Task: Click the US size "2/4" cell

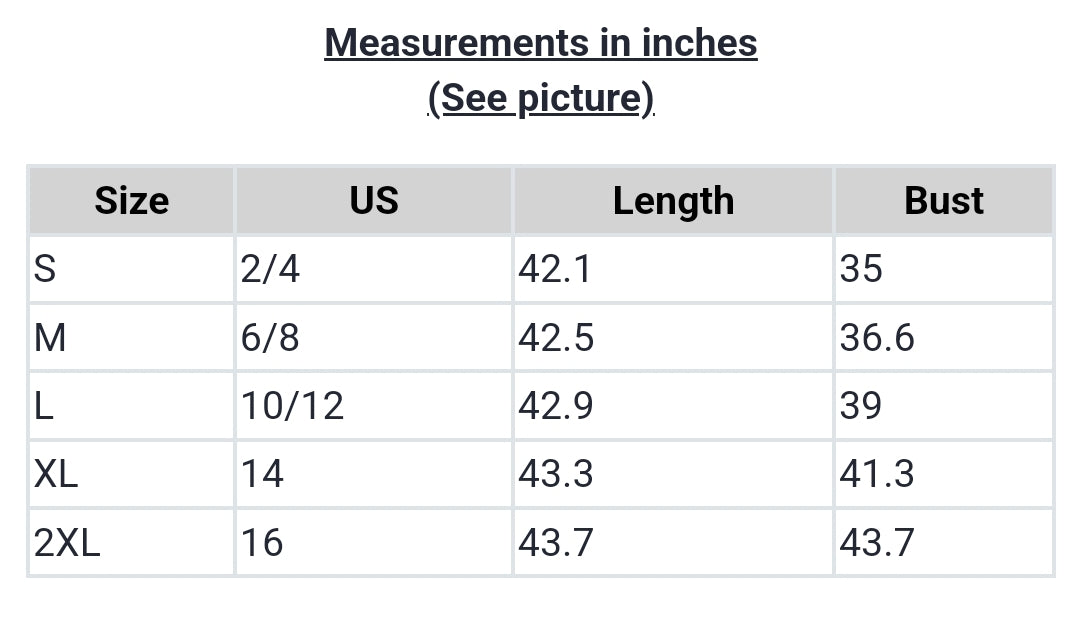Action: 270,269
